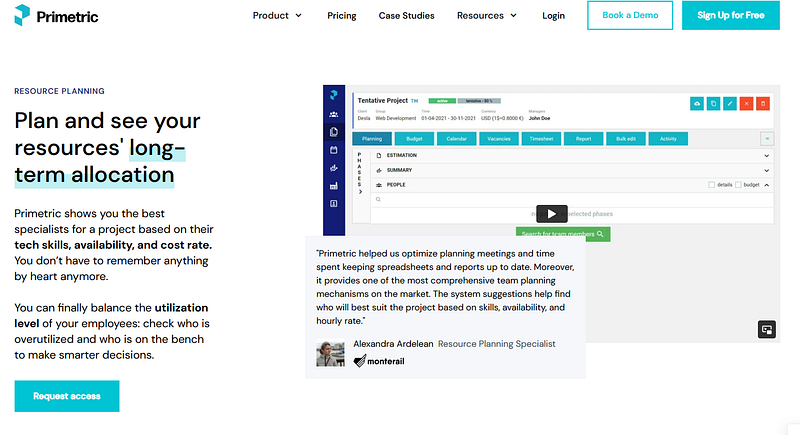Select the Bulk edit tab
The width and height of the screenshot is (800, 435).
click(626, 139)
